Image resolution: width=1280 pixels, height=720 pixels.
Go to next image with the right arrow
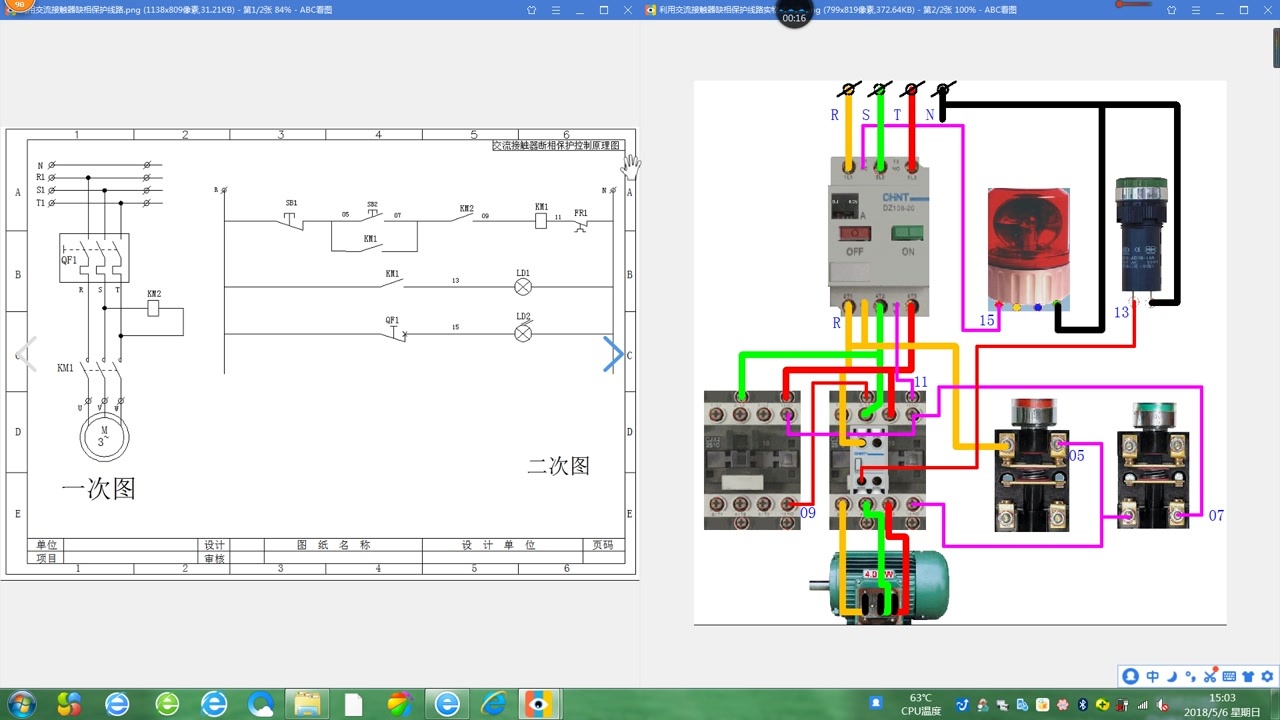pos(613,354)
